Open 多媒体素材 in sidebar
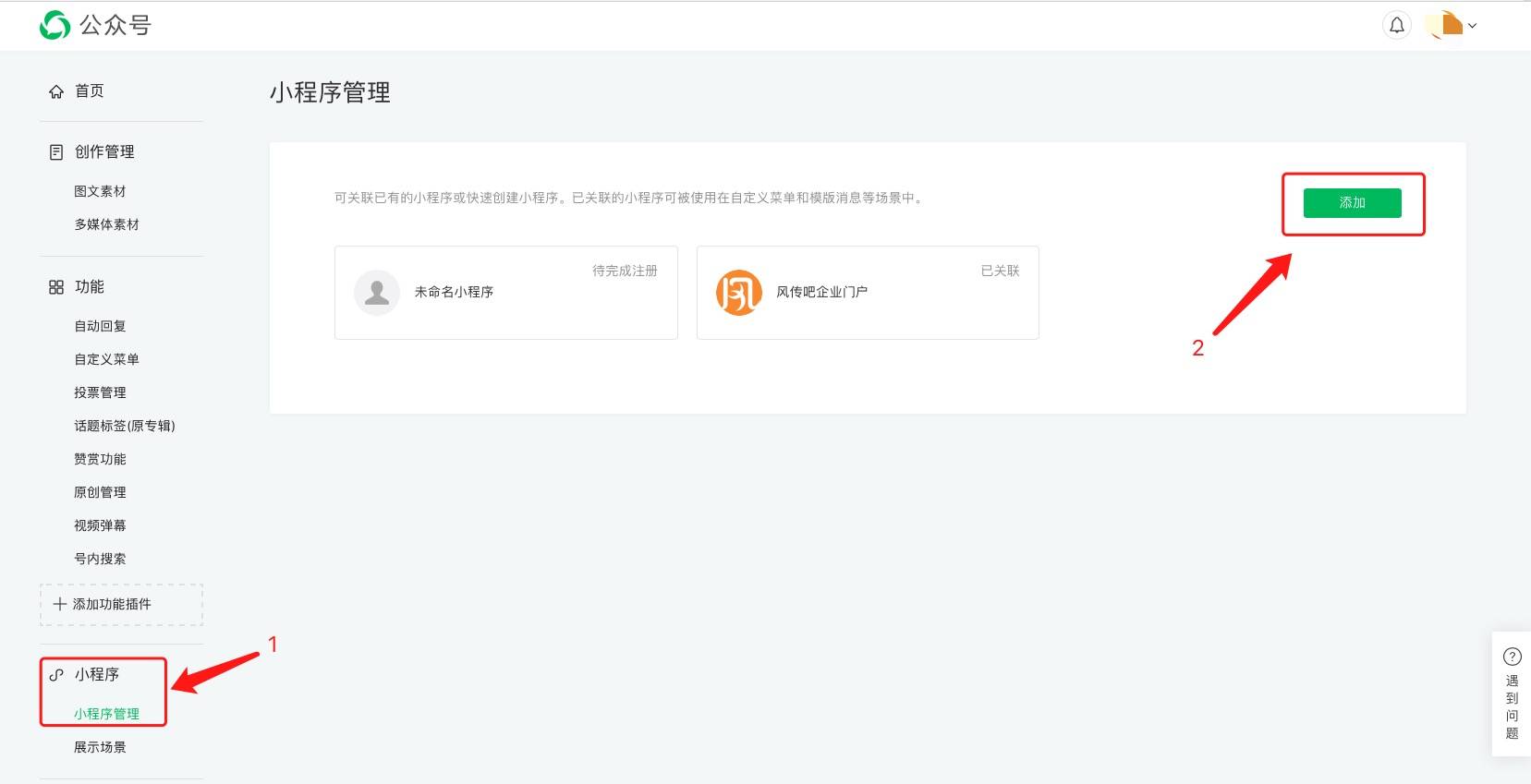Image resolution: width=1531 pixels, height=784 pixels. pos(106,224)
